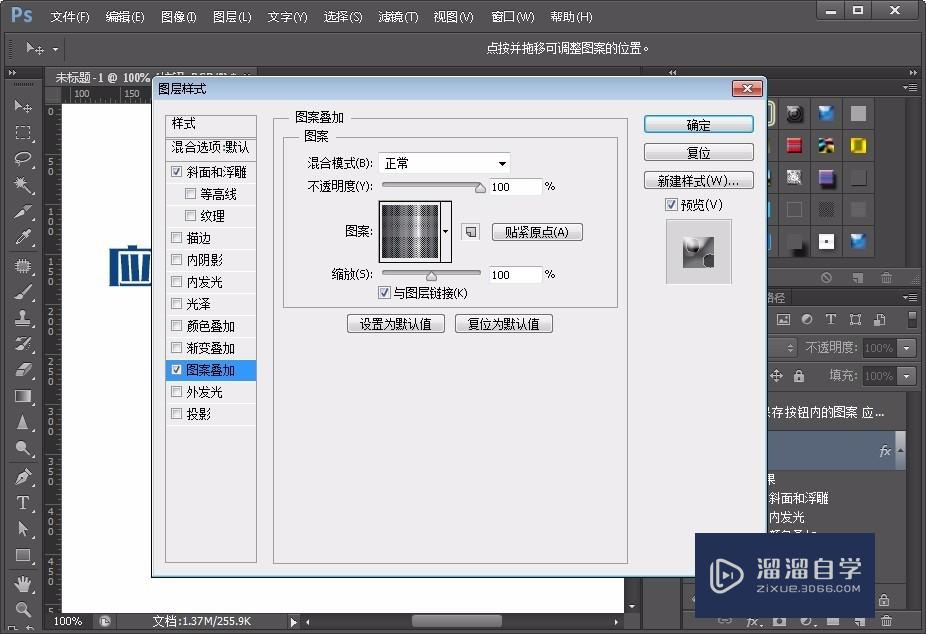This screenshot has height=634, width=926.
Task: Select the Eyedropper tool
Action: pos(23,237)
